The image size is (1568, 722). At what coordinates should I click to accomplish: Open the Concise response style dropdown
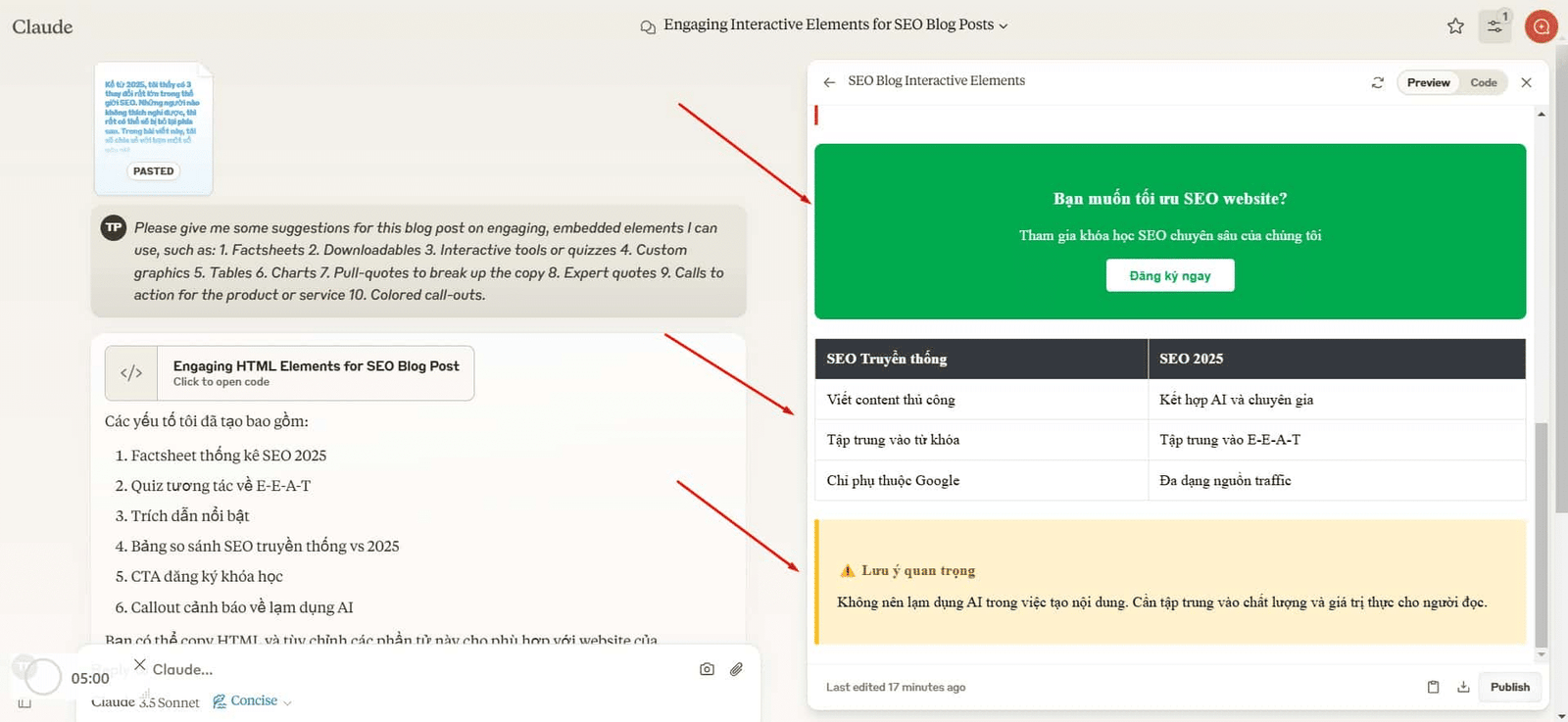[253, 701]
